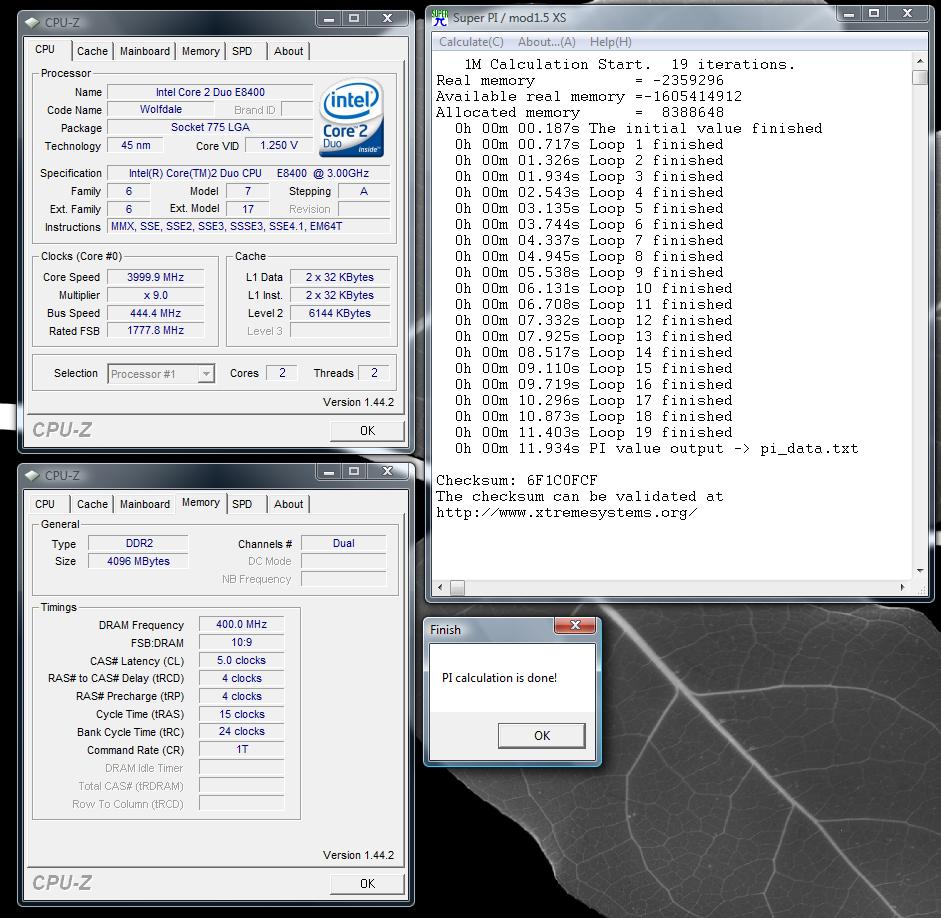Click the Super PI app icon in title bar

(440, 17)
